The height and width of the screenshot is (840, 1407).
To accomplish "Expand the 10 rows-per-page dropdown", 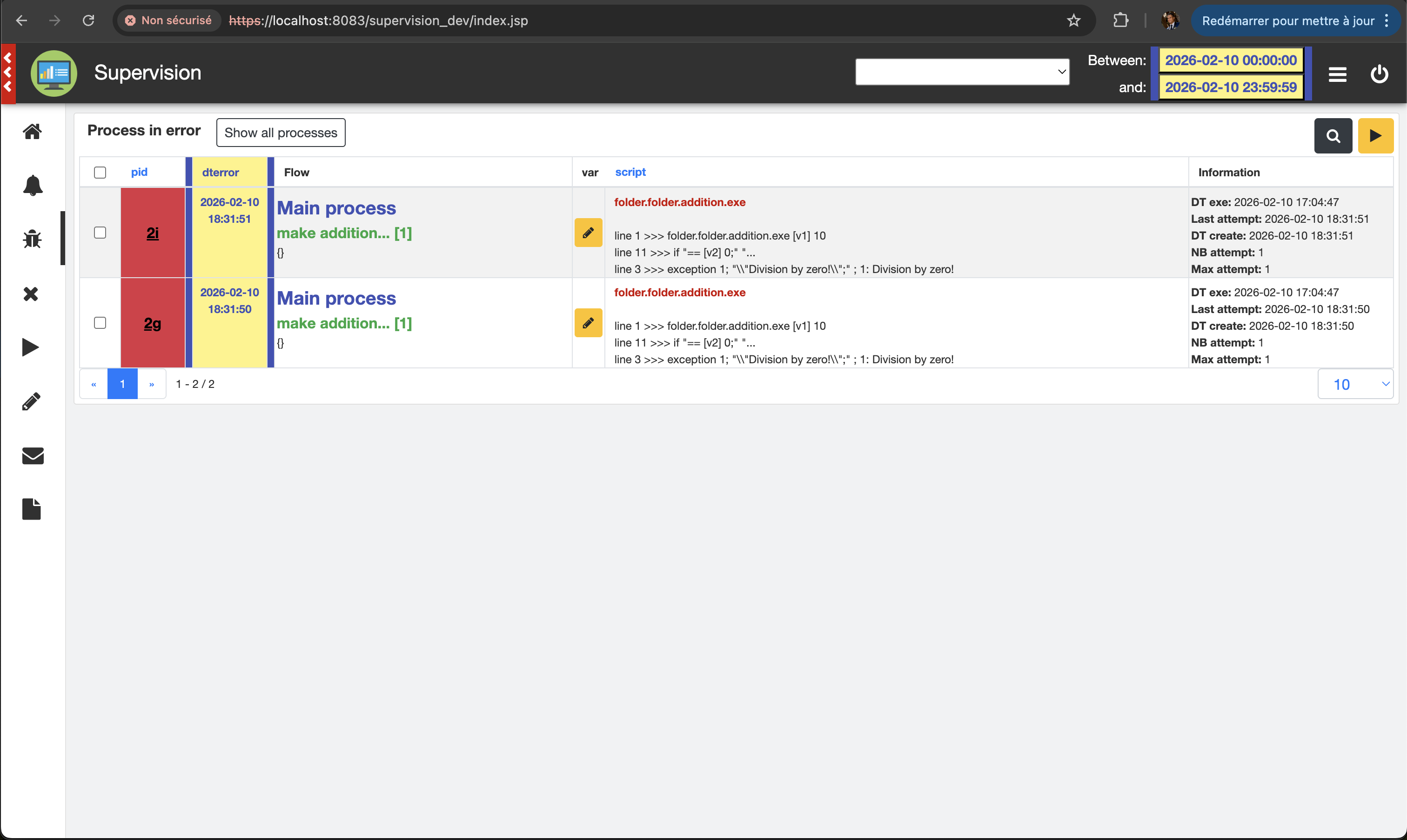I will tap(1355, 384).
